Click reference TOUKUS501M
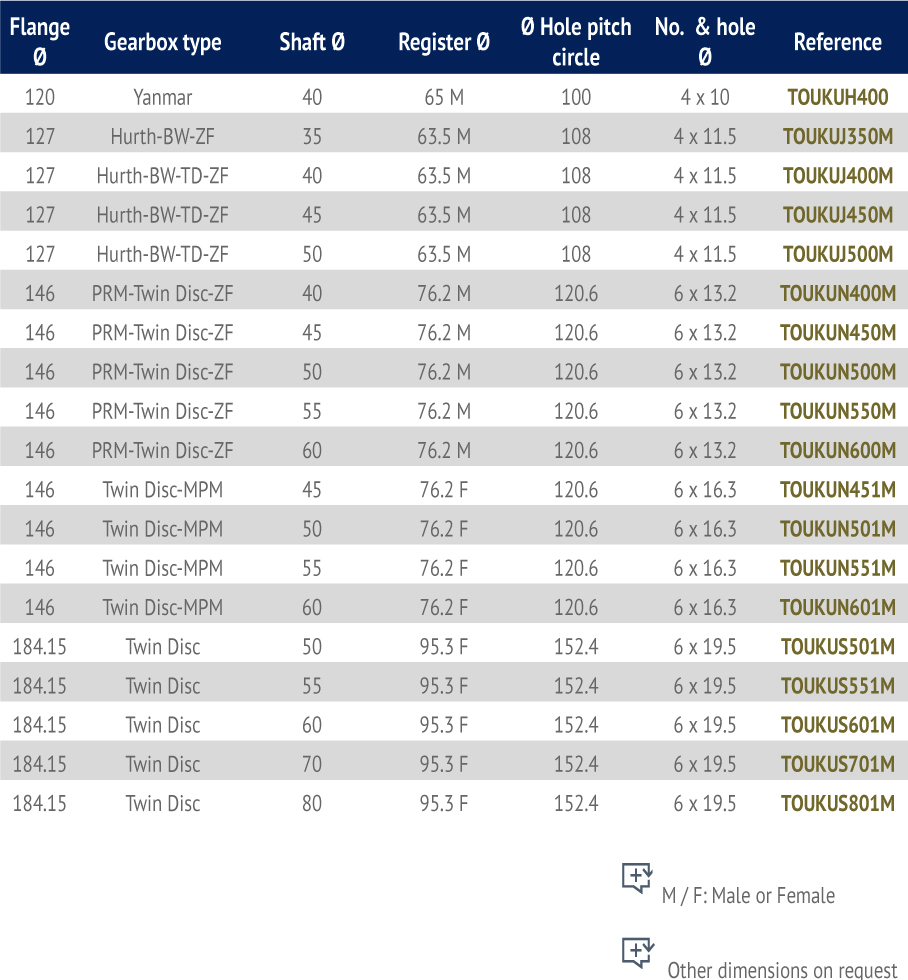The image size is (908, 980). 837,647
